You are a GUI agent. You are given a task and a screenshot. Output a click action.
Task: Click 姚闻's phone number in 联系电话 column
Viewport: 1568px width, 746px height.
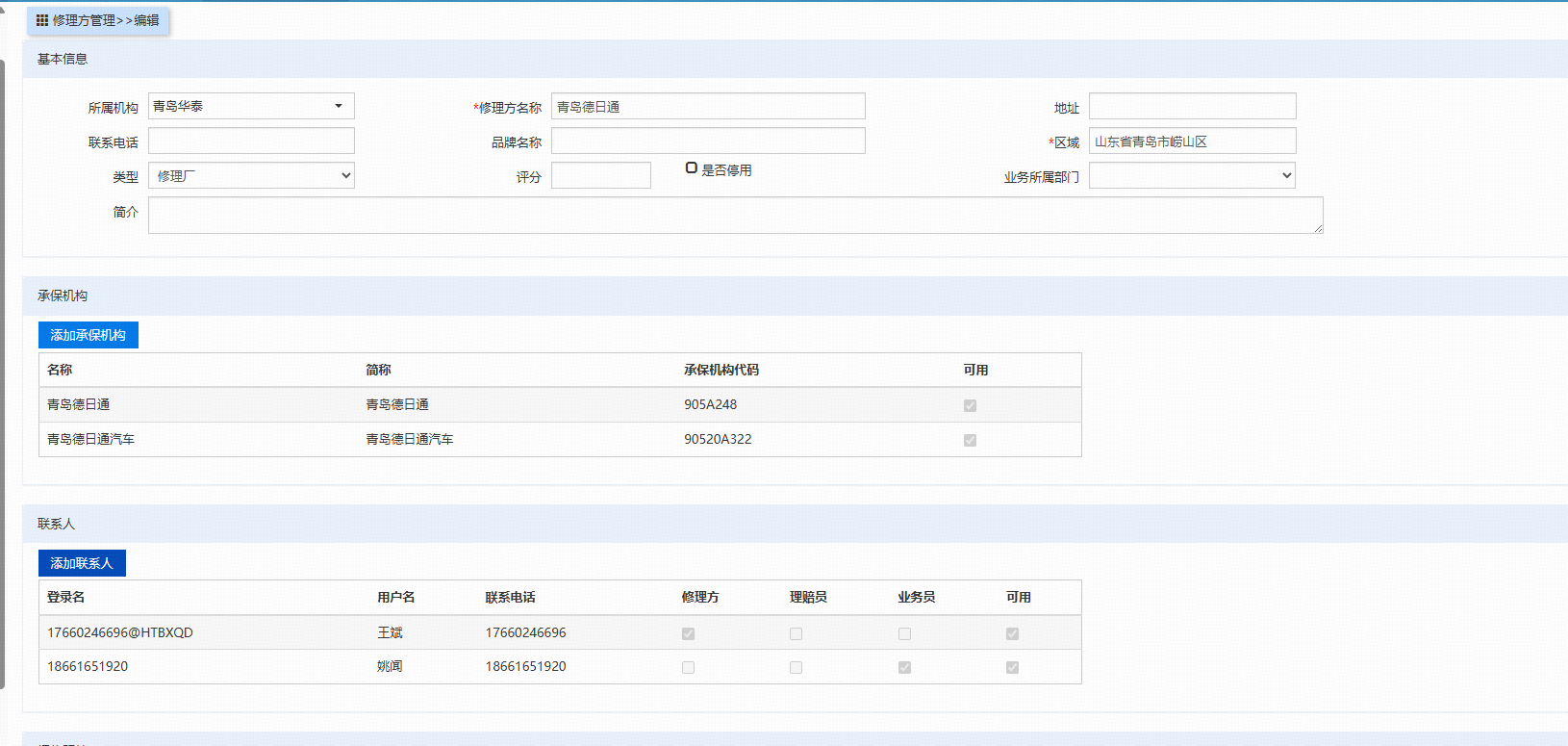pos(525,666)
